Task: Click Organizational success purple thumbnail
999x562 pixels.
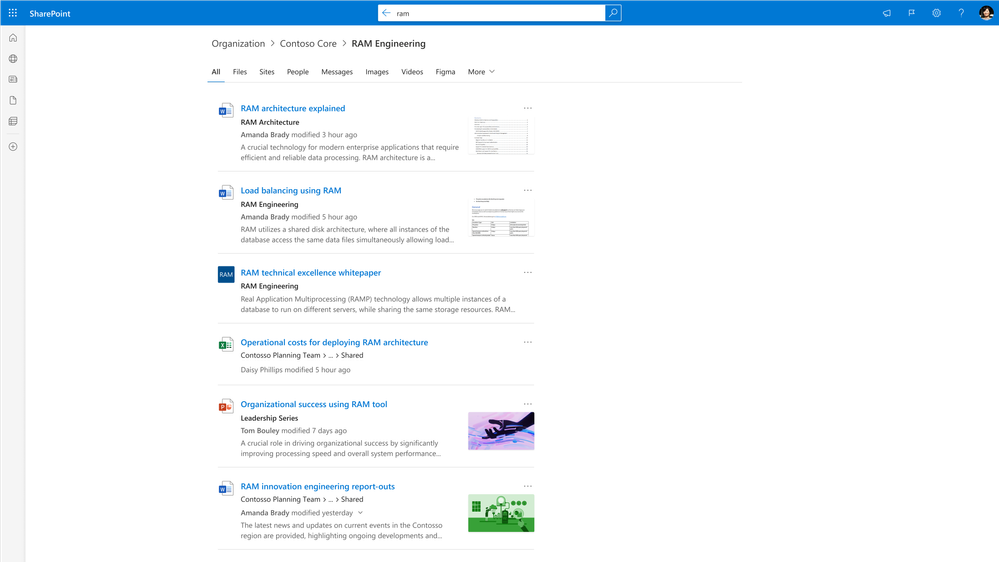Action: tap(501, 431)
